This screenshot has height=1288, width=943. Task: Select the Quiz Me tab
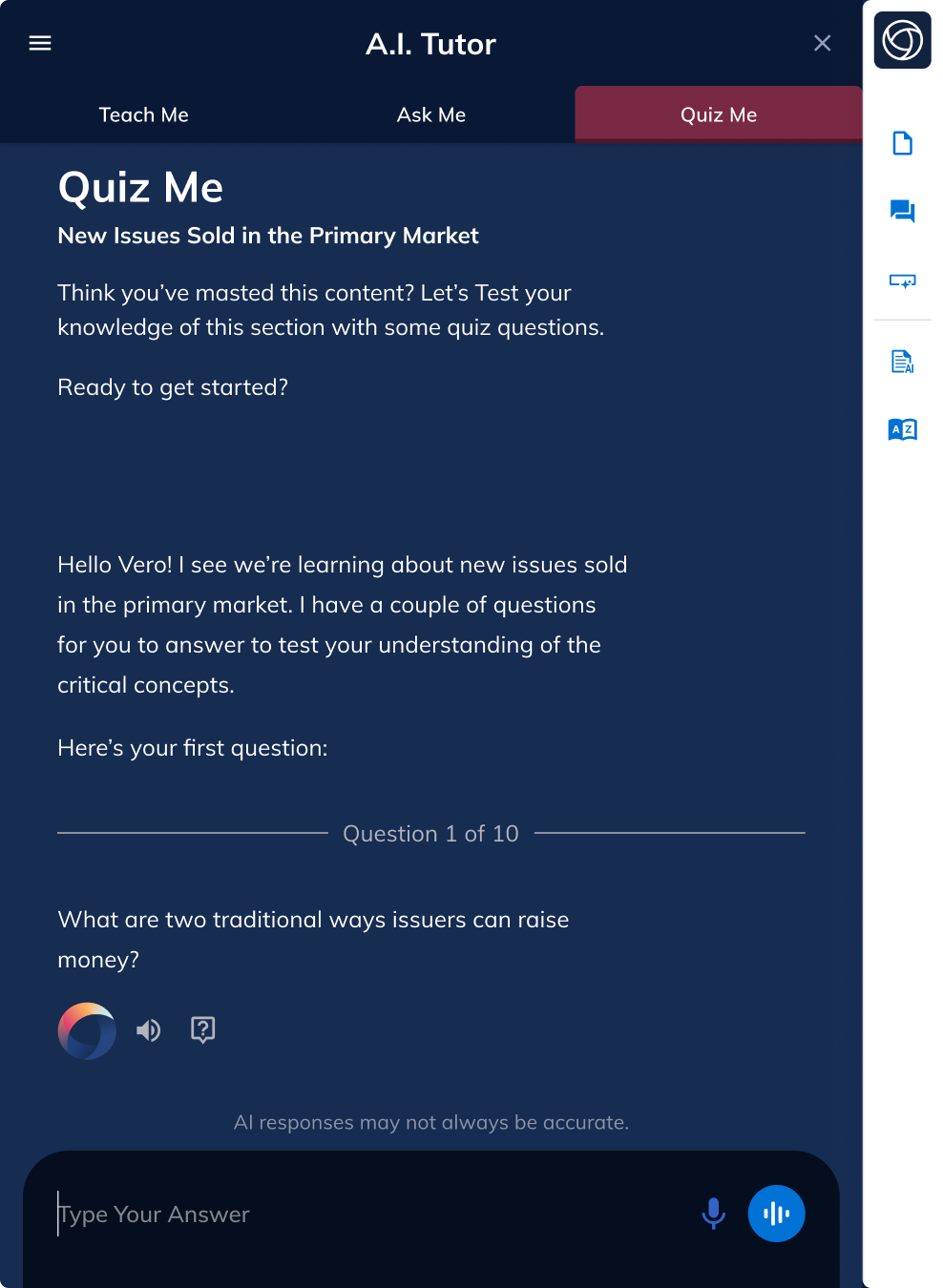coord(717,114)
